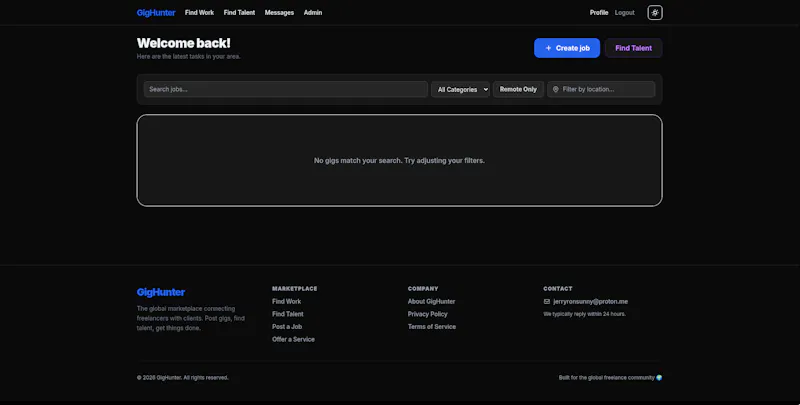This screenshot has height=405, width=800.
Task: Open the Offer a Service link
Action: (293, 340)
